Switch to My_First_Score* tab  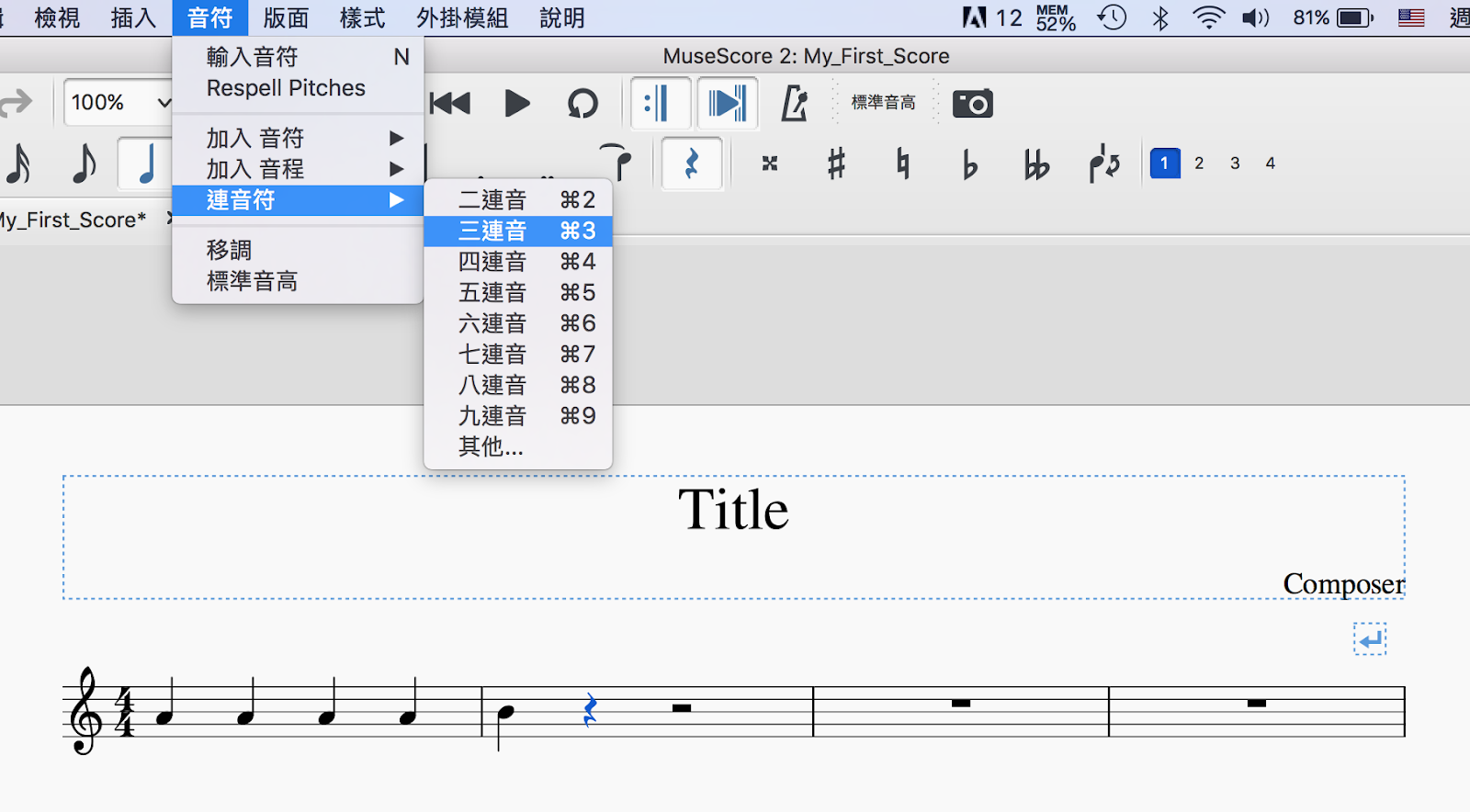click(73, 220)
